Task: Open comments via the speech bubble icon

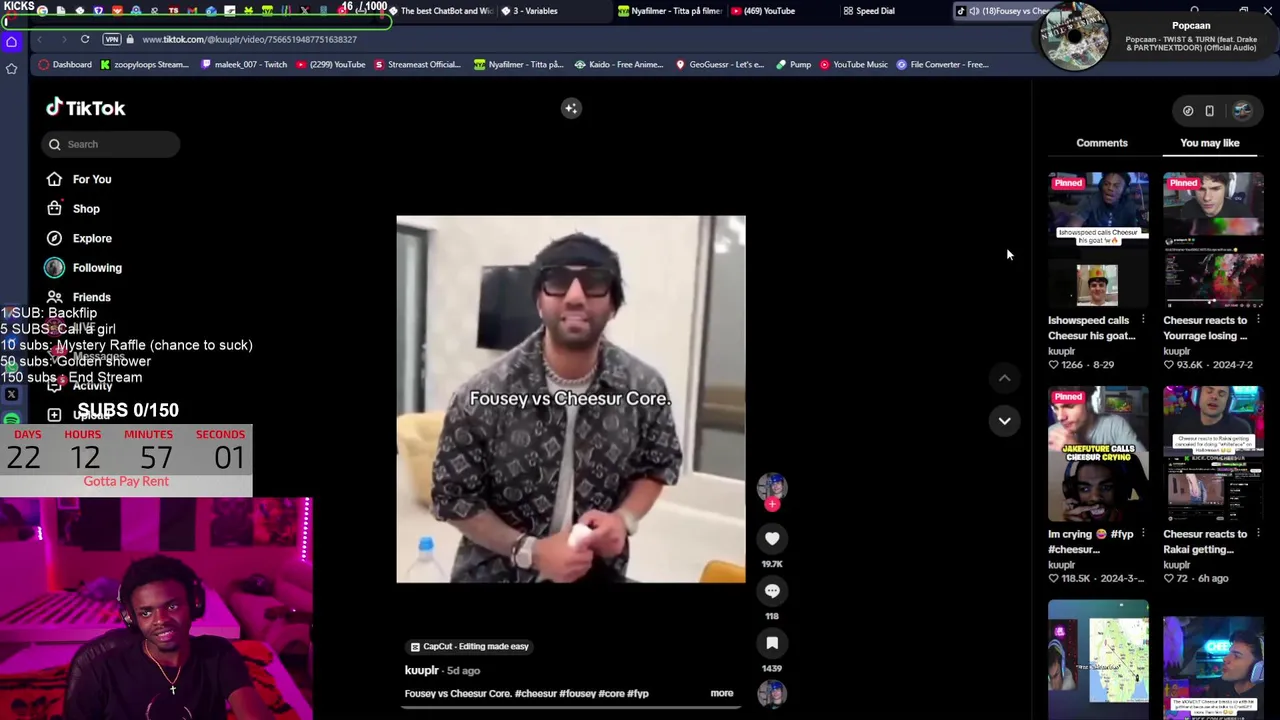Action: (x=772, y=591)
